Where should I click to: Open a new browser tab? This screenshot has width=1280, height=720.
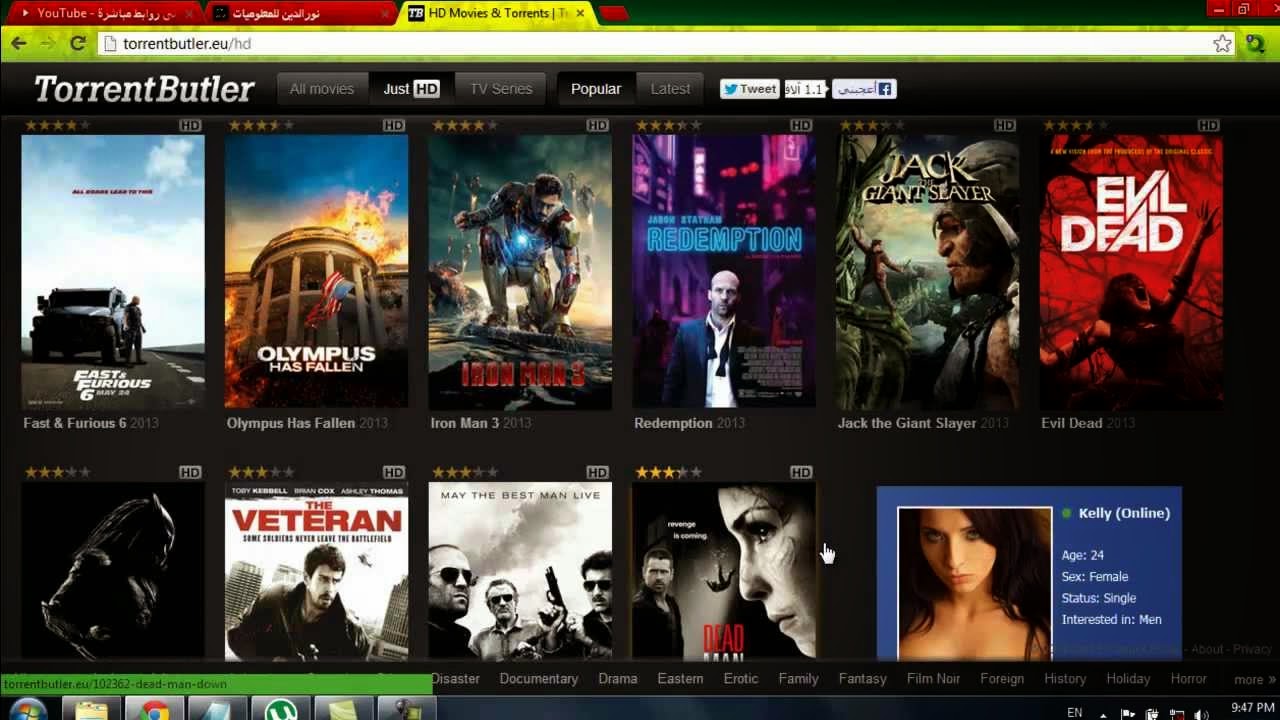pyautogui.click(x=614, y=14)
